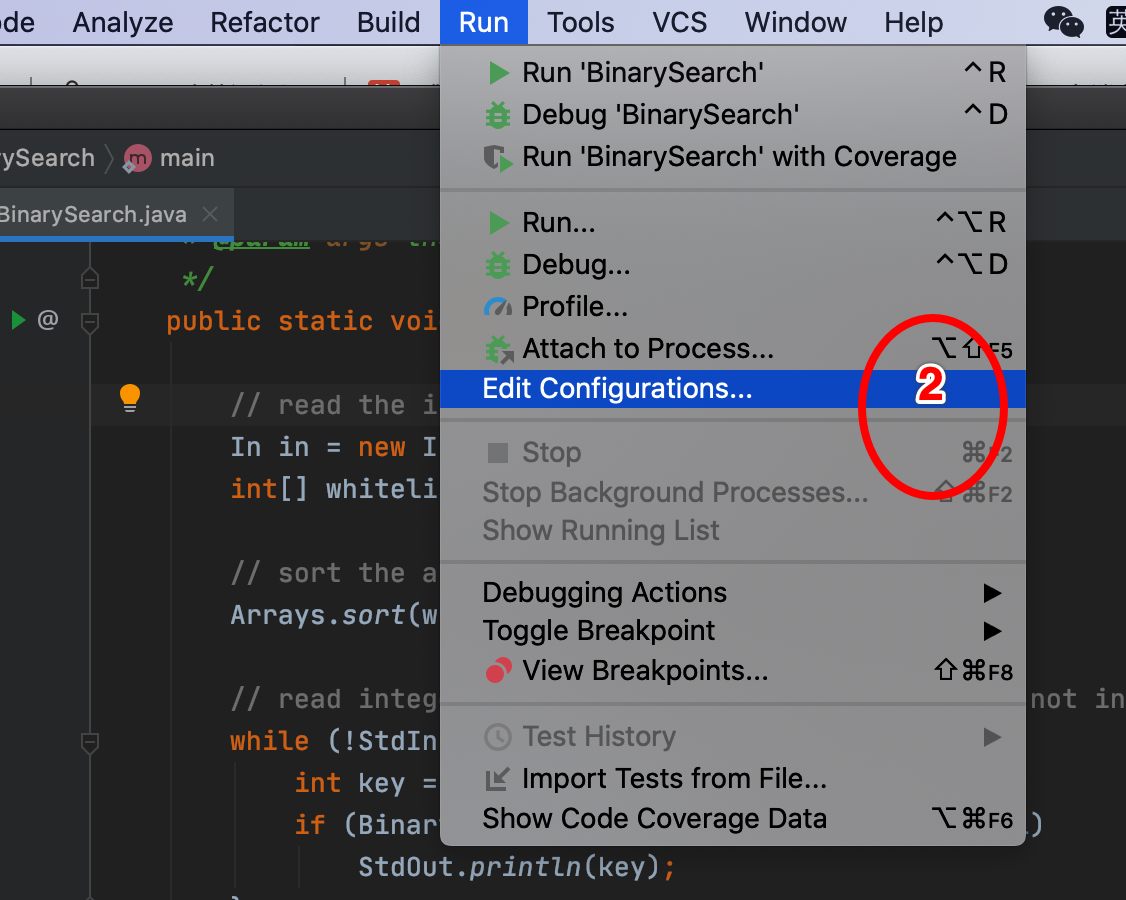Click the Run with Coverage shield icon
1126x900 pixels.
click(498, 157)
